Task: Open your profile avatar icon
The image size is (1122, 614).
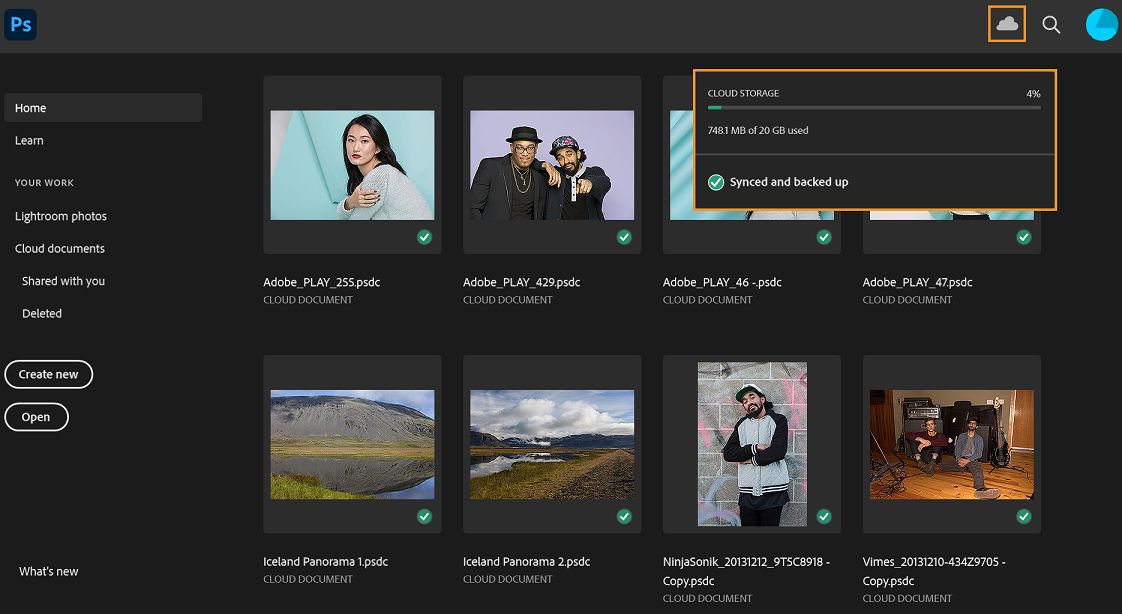Action: click(x=1101, y=24)
